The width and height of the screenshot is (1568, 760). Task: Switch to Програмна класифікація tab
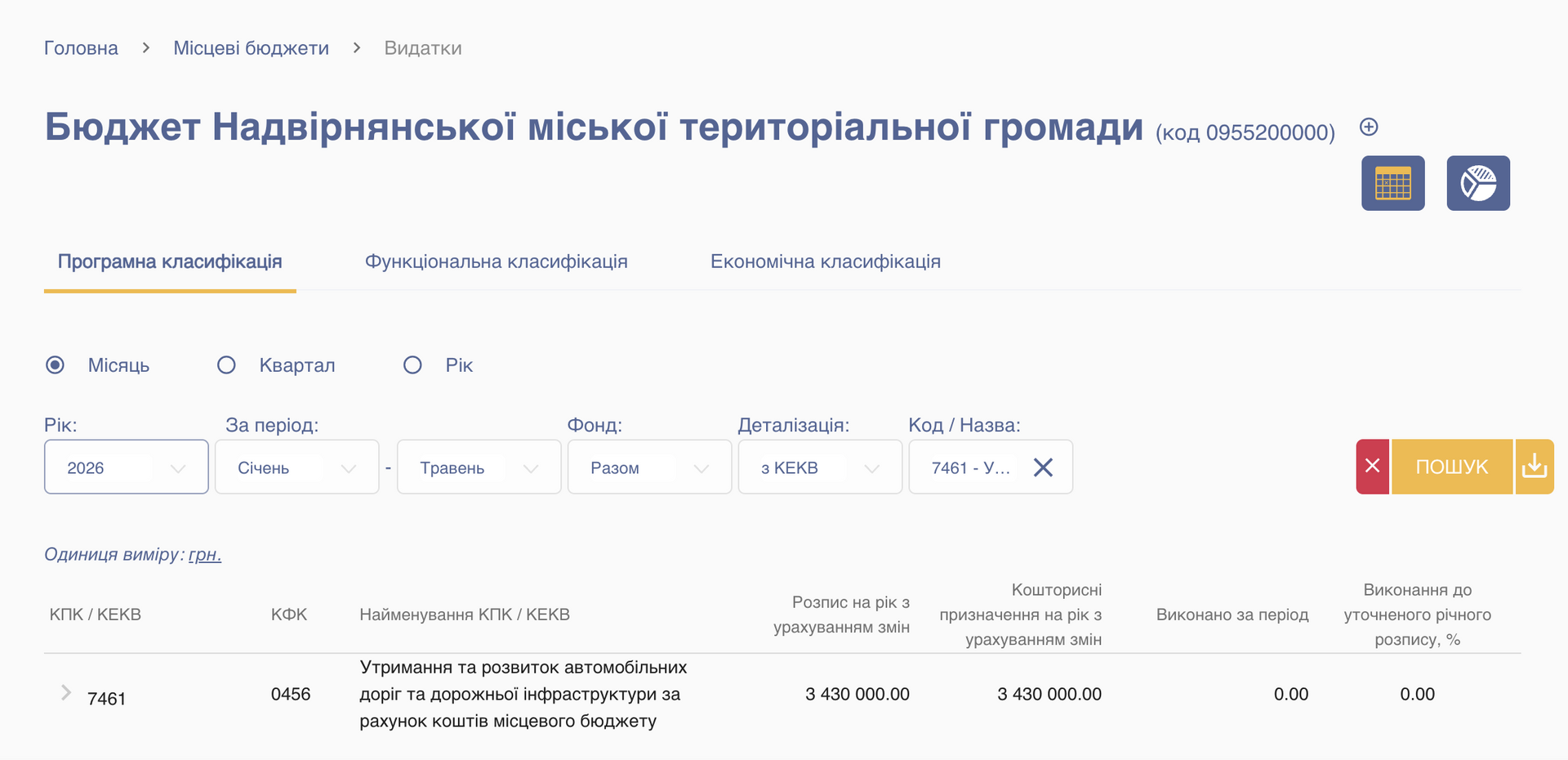pyautogui.click(x=170, y=262)
